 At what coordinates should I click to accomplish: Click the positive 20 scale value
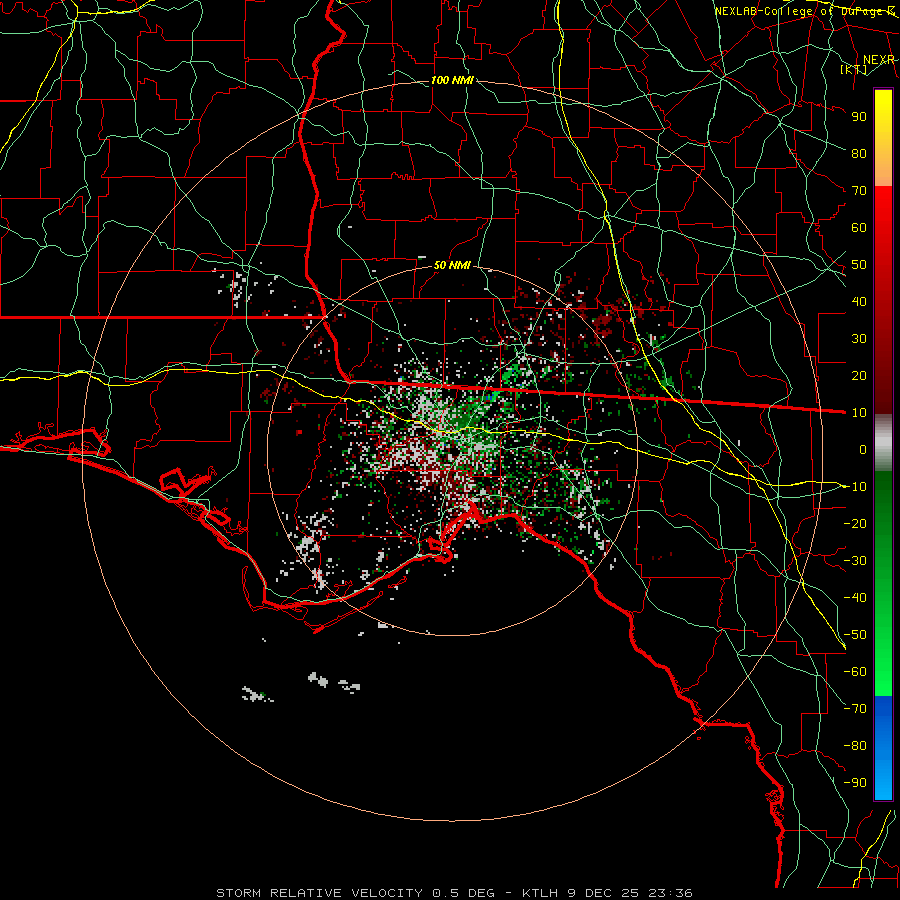tap(859, 375)
